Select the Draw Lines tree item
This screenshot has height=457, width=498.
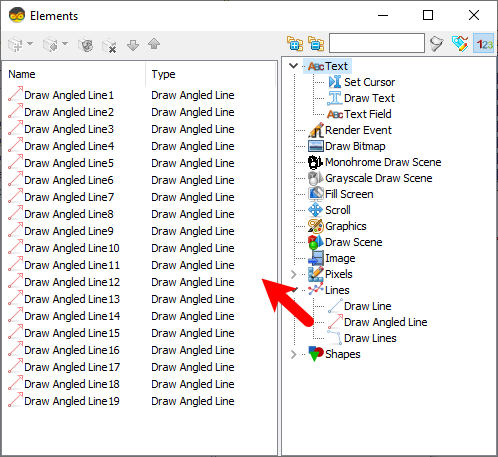370,338
